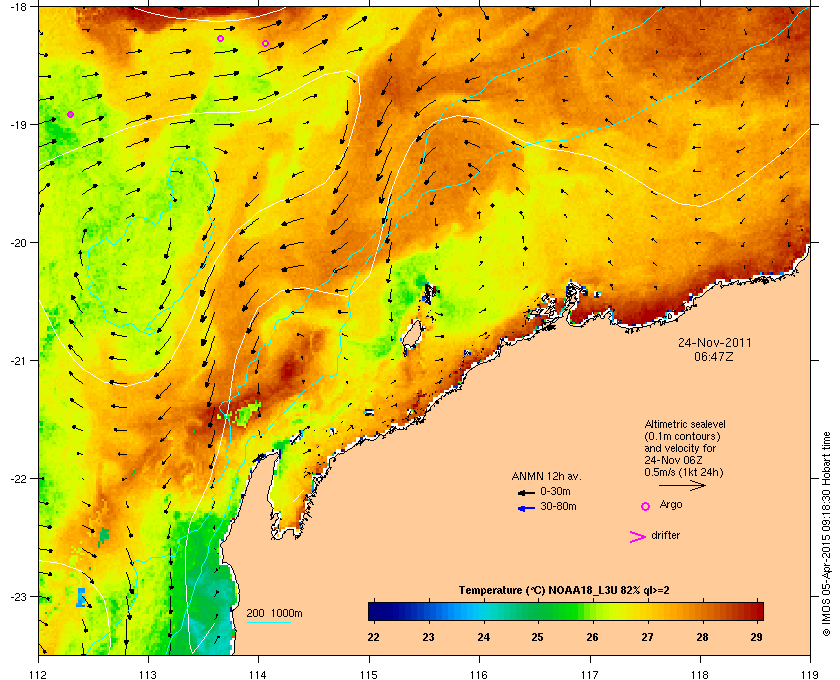
Task: Click the "and velocity for" text line
Action: pyautogui.click(x=680, y=448)
